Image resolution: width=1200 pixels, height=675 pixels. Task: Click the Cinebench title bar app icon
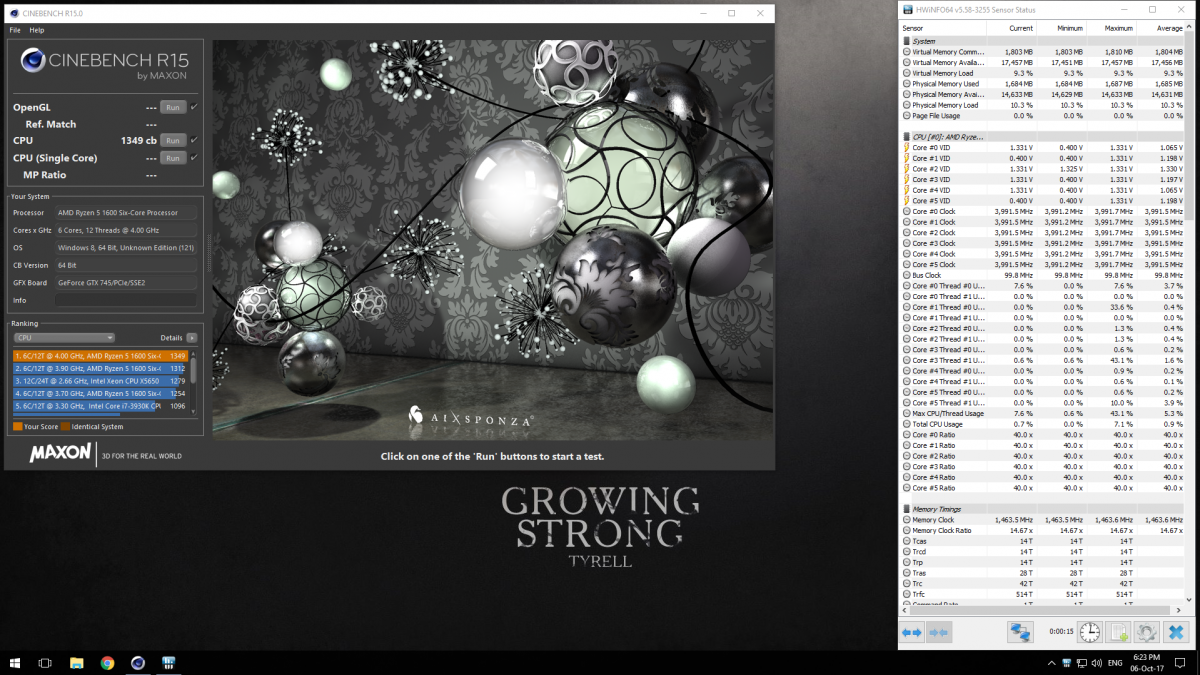[12, 13]
